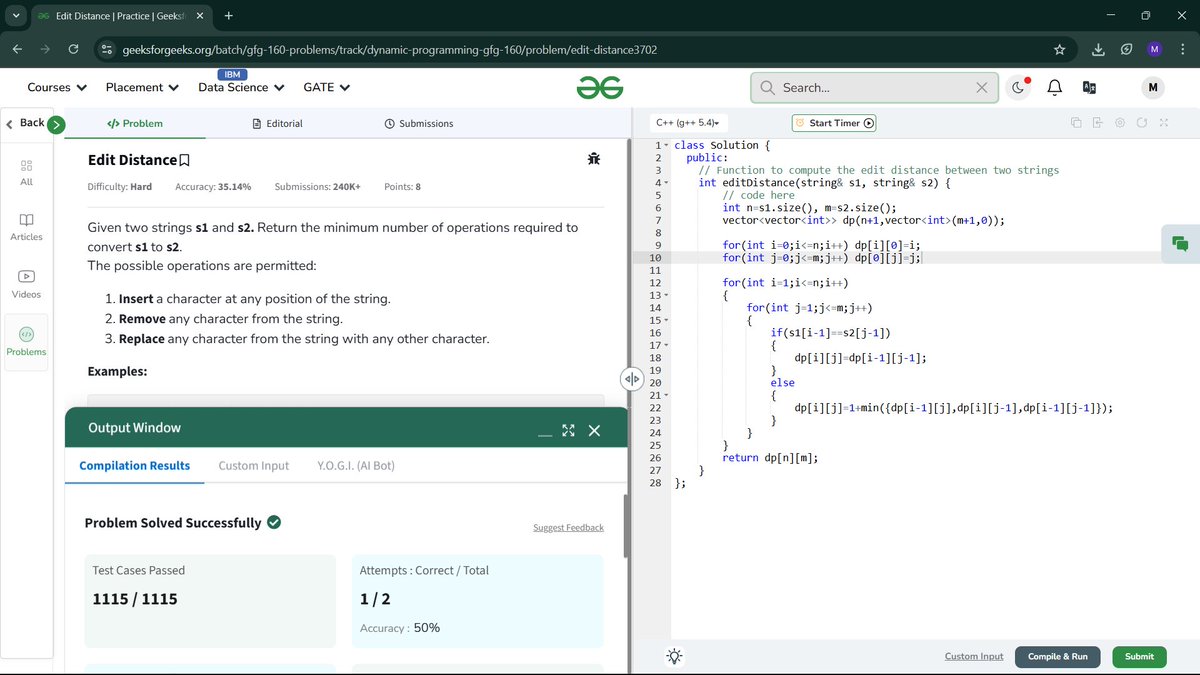Open the language translate icon
The width and height of the screenshot is (1200, 675).
(x=1090, y=88)
